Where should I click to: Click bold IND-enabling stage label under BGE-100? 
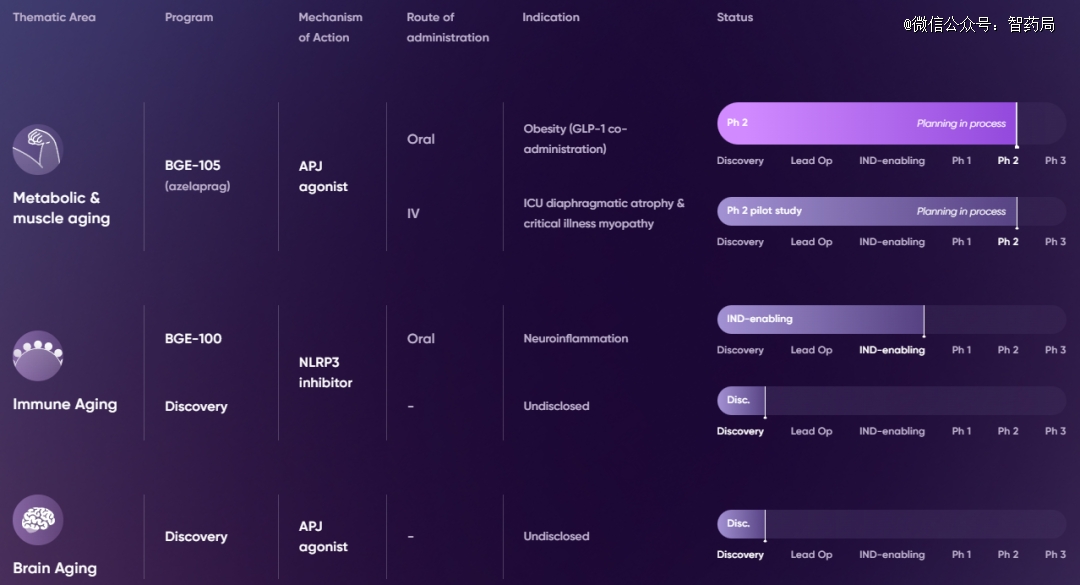coord(891,350)
